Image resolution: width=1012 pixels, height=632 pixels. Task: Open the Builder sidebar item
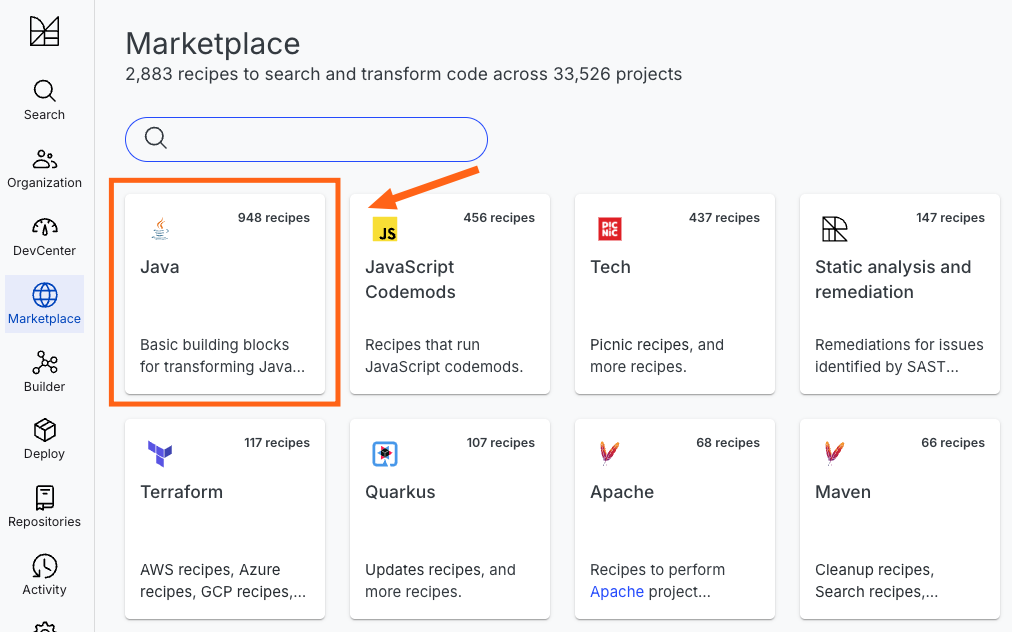[x=45, y=372]
